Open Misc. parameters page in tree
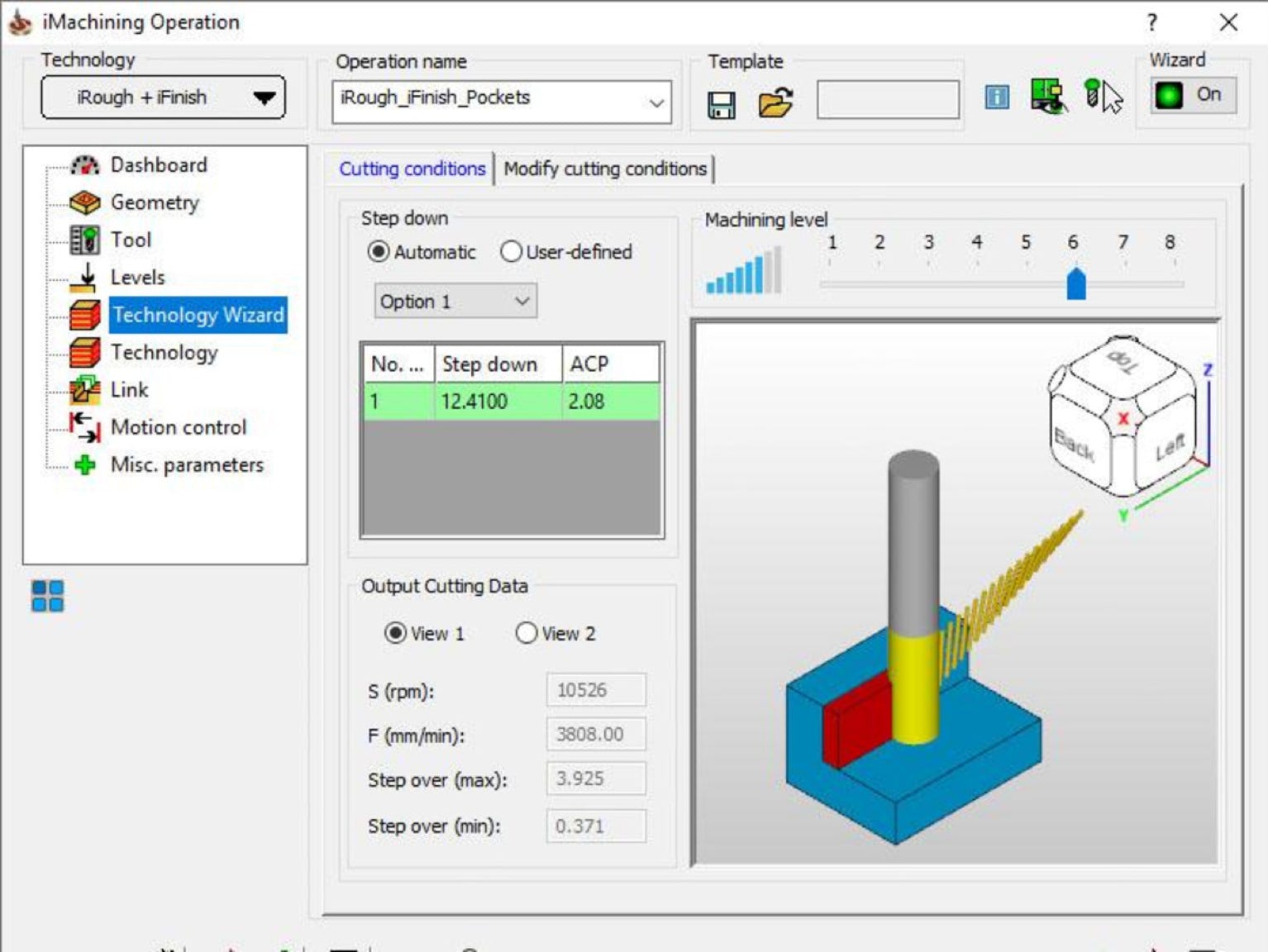The image size is (1268, 952). (187, 465)
